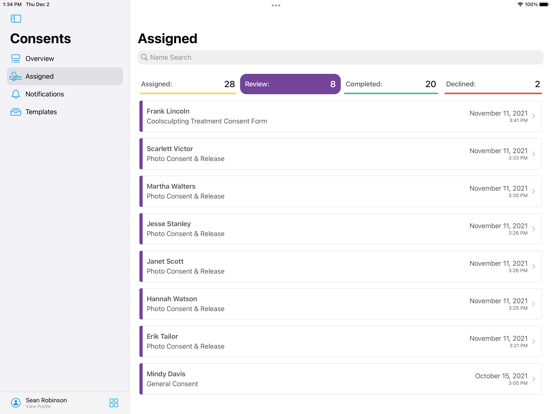
Task: Expand Frank Lincoln row chevron
Action: coord(534,116)
